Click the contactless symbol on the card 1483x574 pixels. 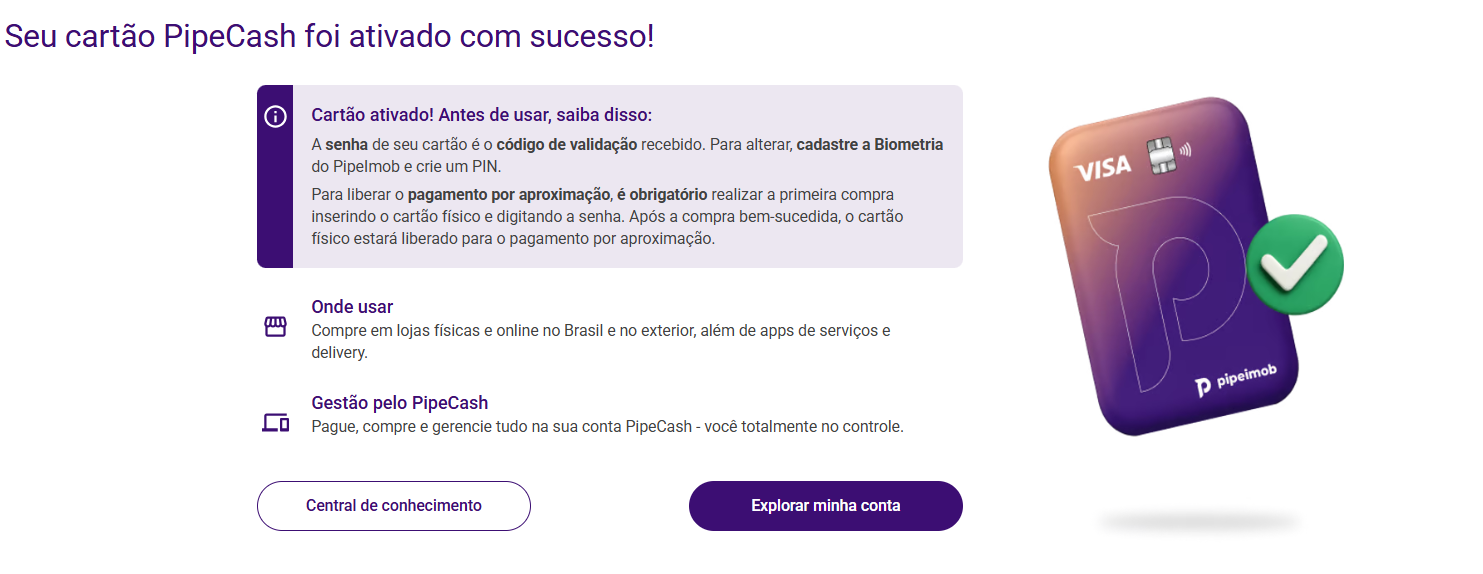(1185, 152)
